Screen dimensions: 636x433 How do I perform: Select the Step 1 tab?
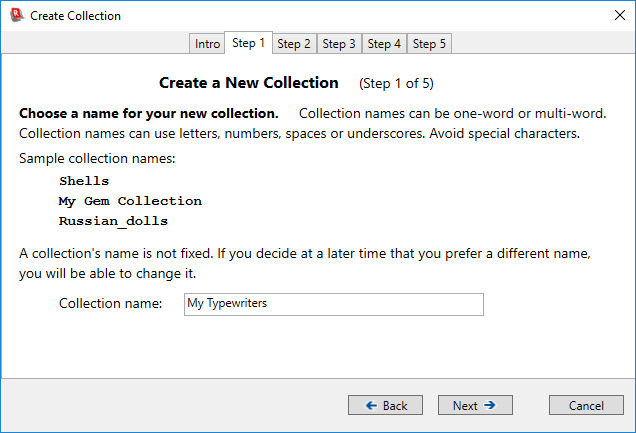(x=249, y=43)
